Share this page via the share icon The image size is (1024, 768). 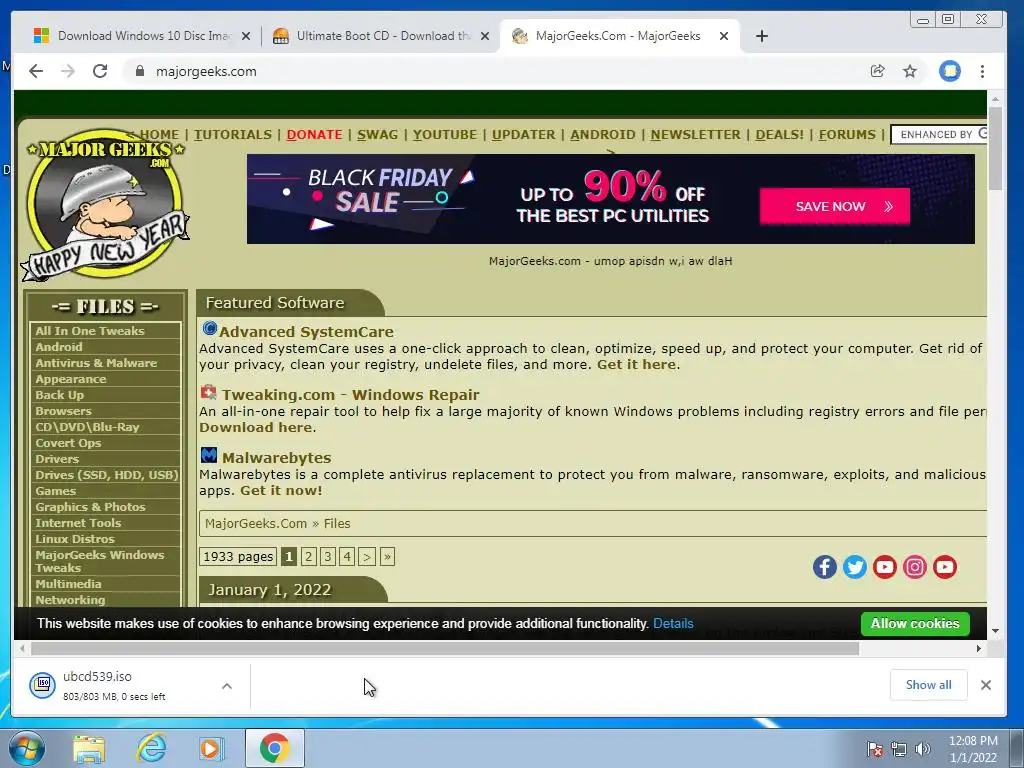pos(878,71)
